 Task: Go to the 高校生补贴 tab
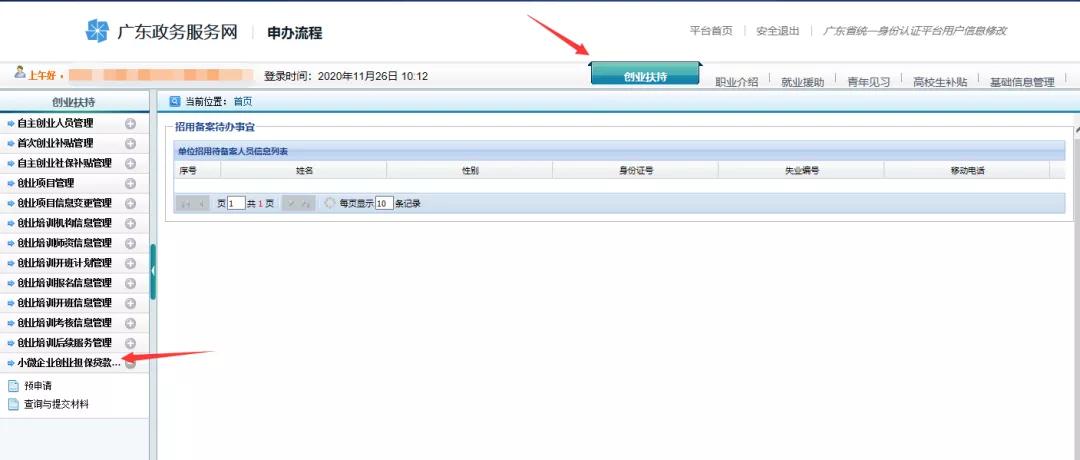point(940,82)
